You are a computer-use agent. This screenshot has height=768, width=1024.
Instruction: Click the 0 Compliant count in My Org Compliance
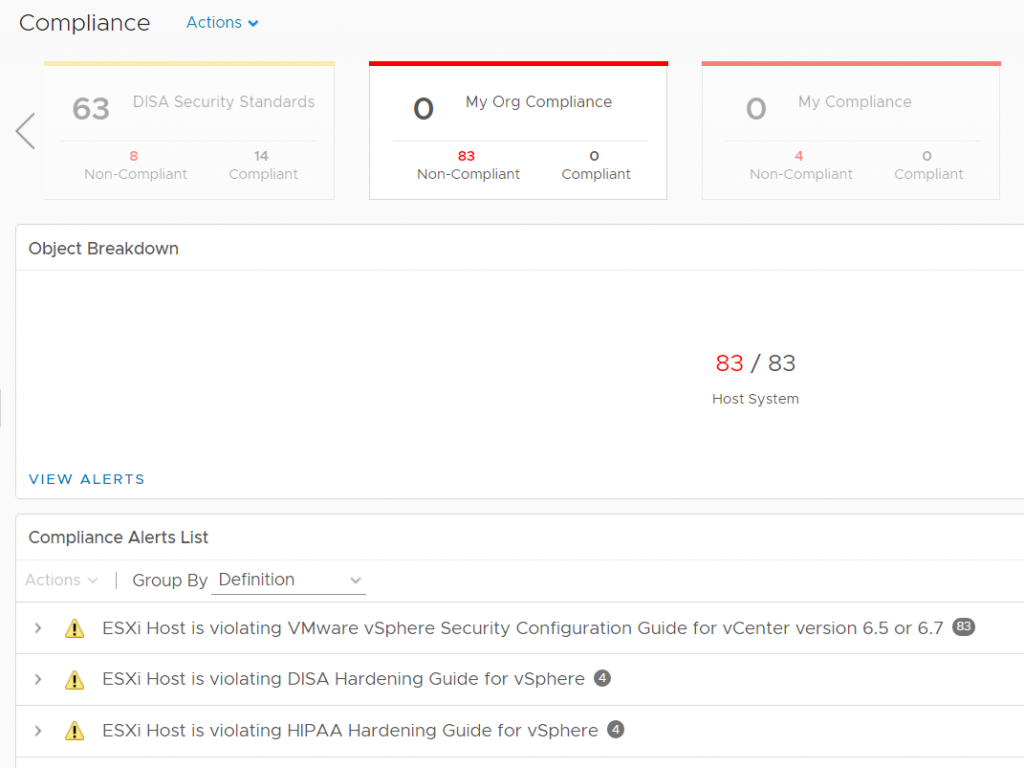point(594,156)
